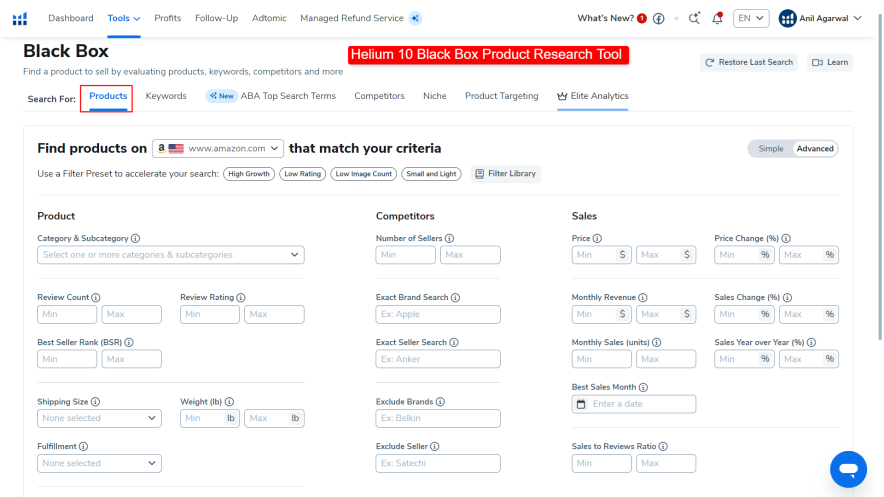This screenshot has width=884, height=497.
Task: Click Restore Last Search button
Action: coord(749,63)
